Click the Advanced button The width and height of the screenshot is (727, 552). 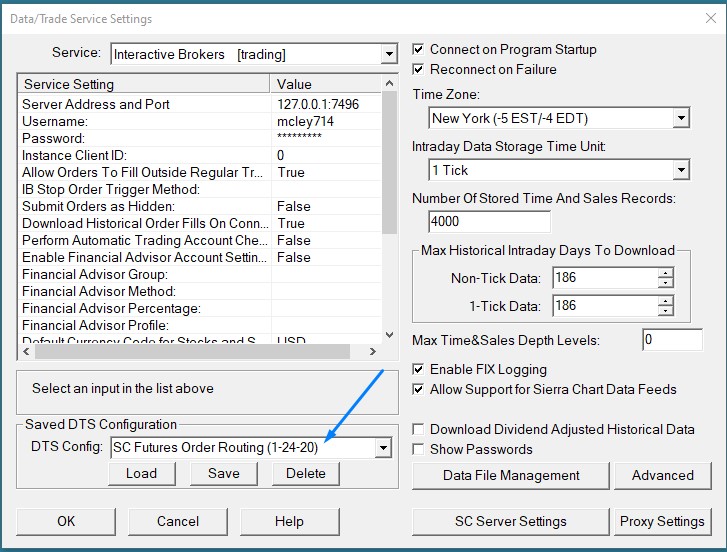(x=663, y=476)
